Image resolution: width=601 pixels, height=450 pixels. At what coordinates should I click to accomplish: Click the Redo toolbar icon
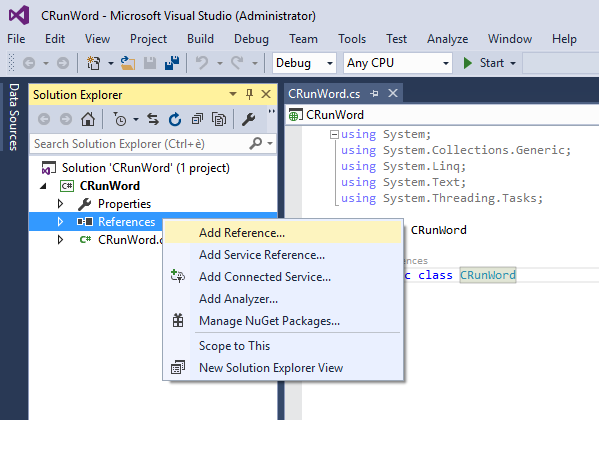237,63
